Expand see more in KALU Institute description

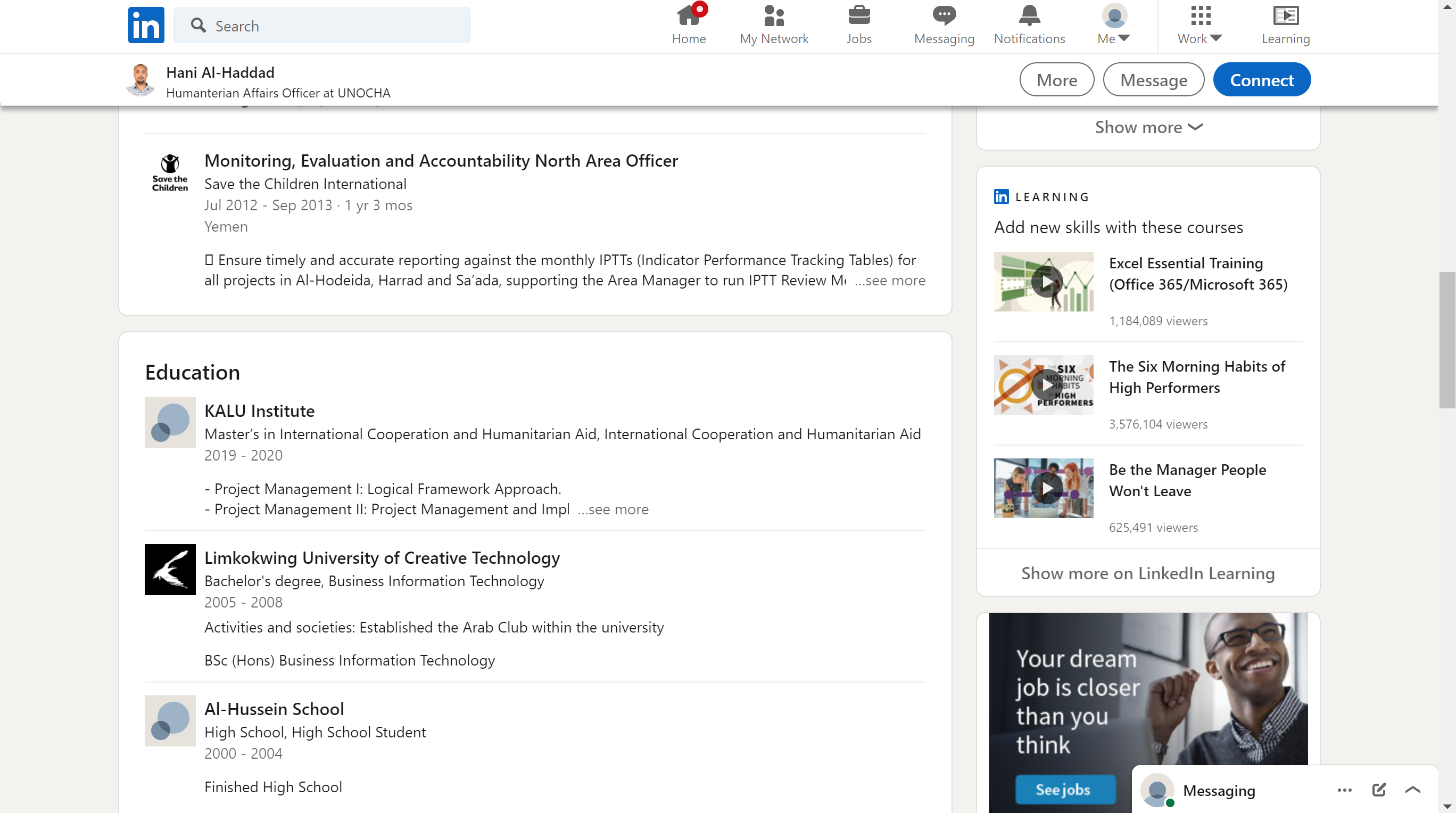tap(613, 510)
